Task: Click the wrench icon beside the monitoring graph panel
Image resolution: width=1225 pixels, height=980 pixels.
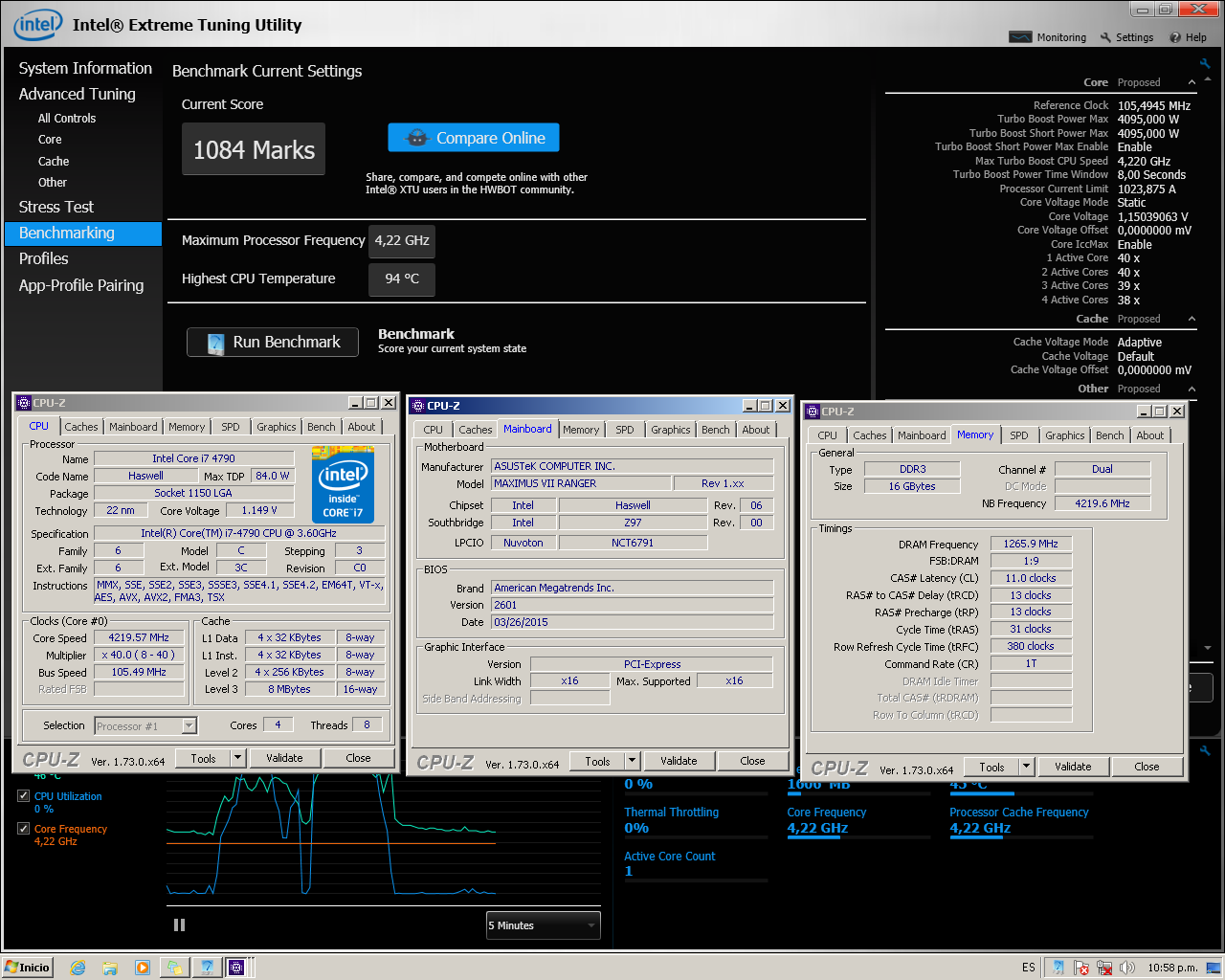Action: point(1205,751)
